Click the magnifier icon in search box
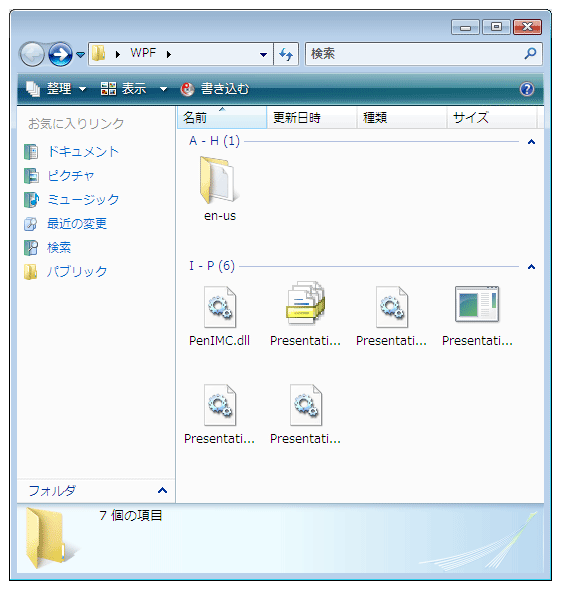The image size is (561, 596). [x=530, y=54]
